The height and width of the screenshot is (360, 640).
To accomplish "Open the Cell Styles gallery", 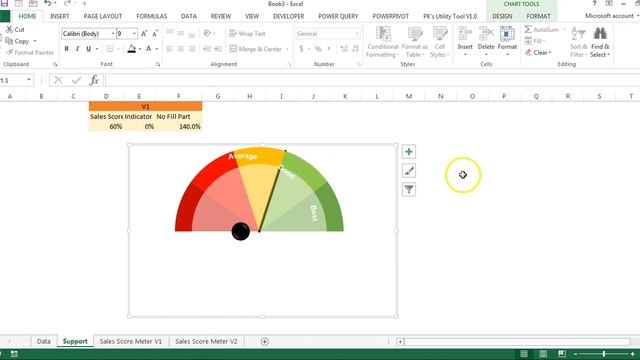I will 440,42.
